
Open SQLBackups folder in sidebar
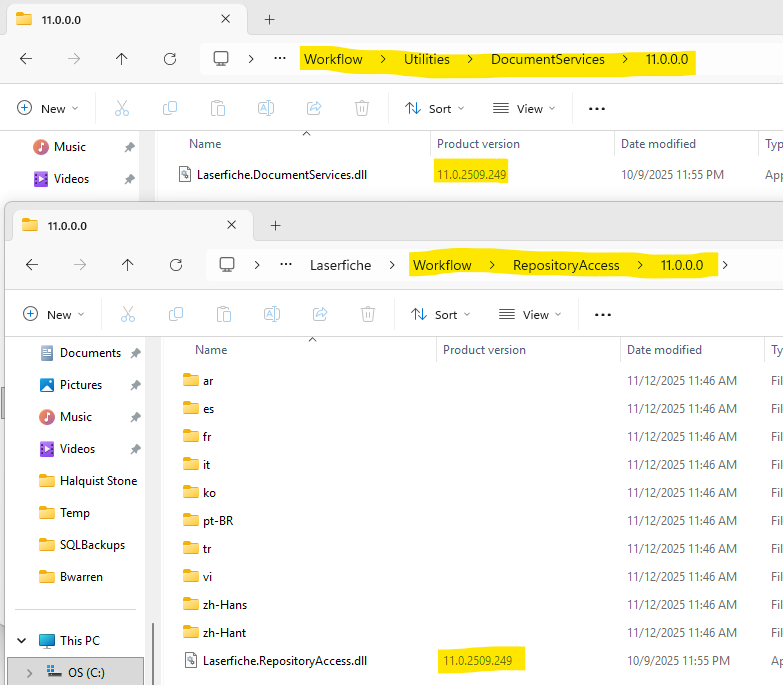pos(92,545)
